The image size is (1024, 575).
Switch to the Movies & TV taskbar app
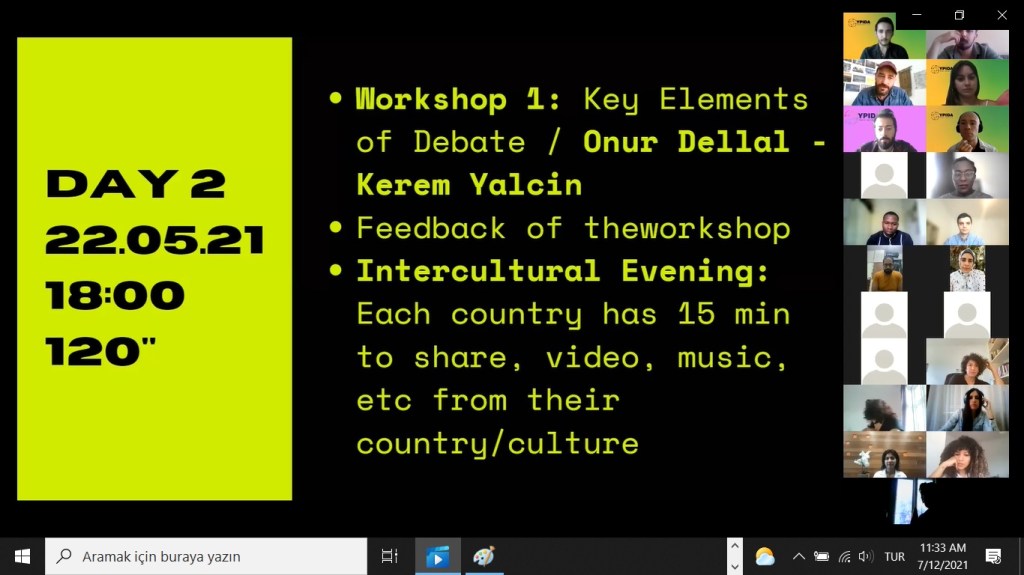(x=437, y=556)
